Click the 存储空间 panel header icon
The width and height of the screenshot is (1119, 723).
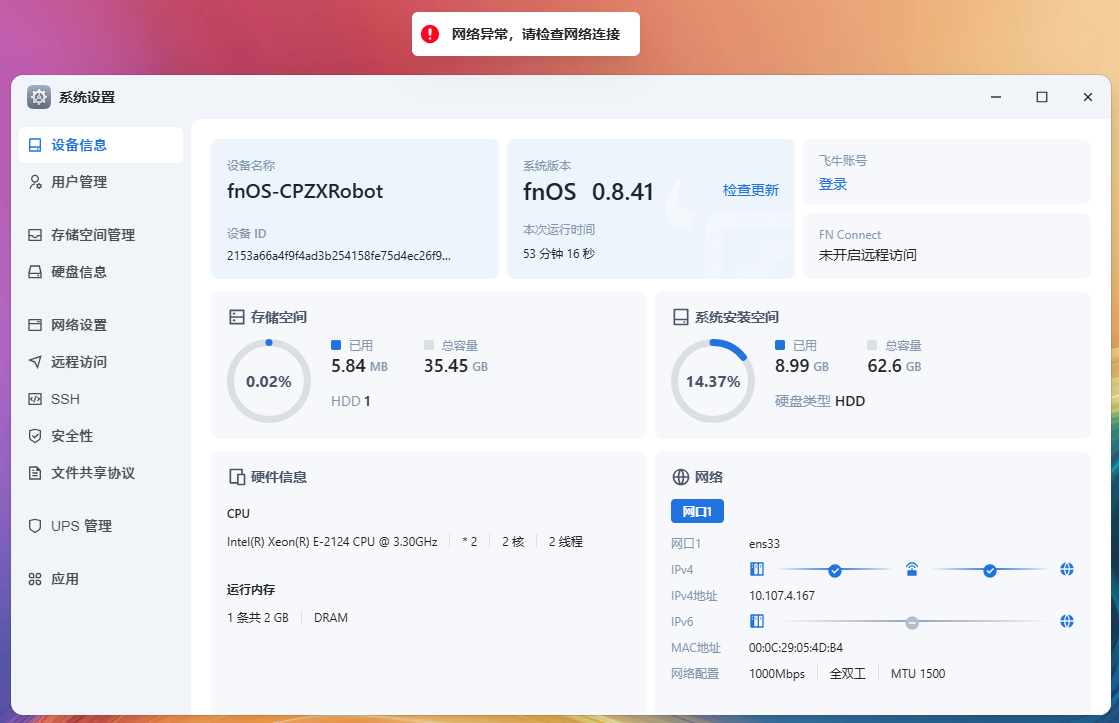click(236, 317)
